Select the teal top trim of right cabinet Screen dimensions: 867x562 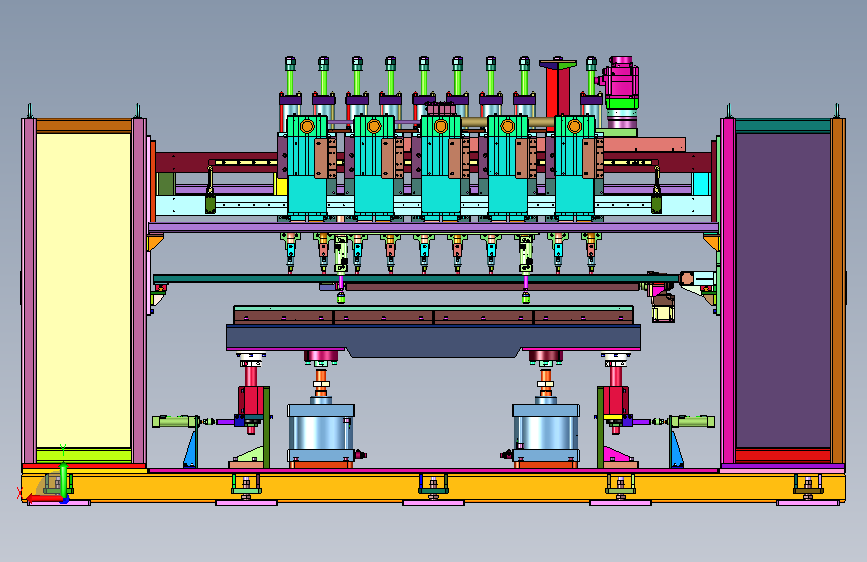[x=782, y=126]
